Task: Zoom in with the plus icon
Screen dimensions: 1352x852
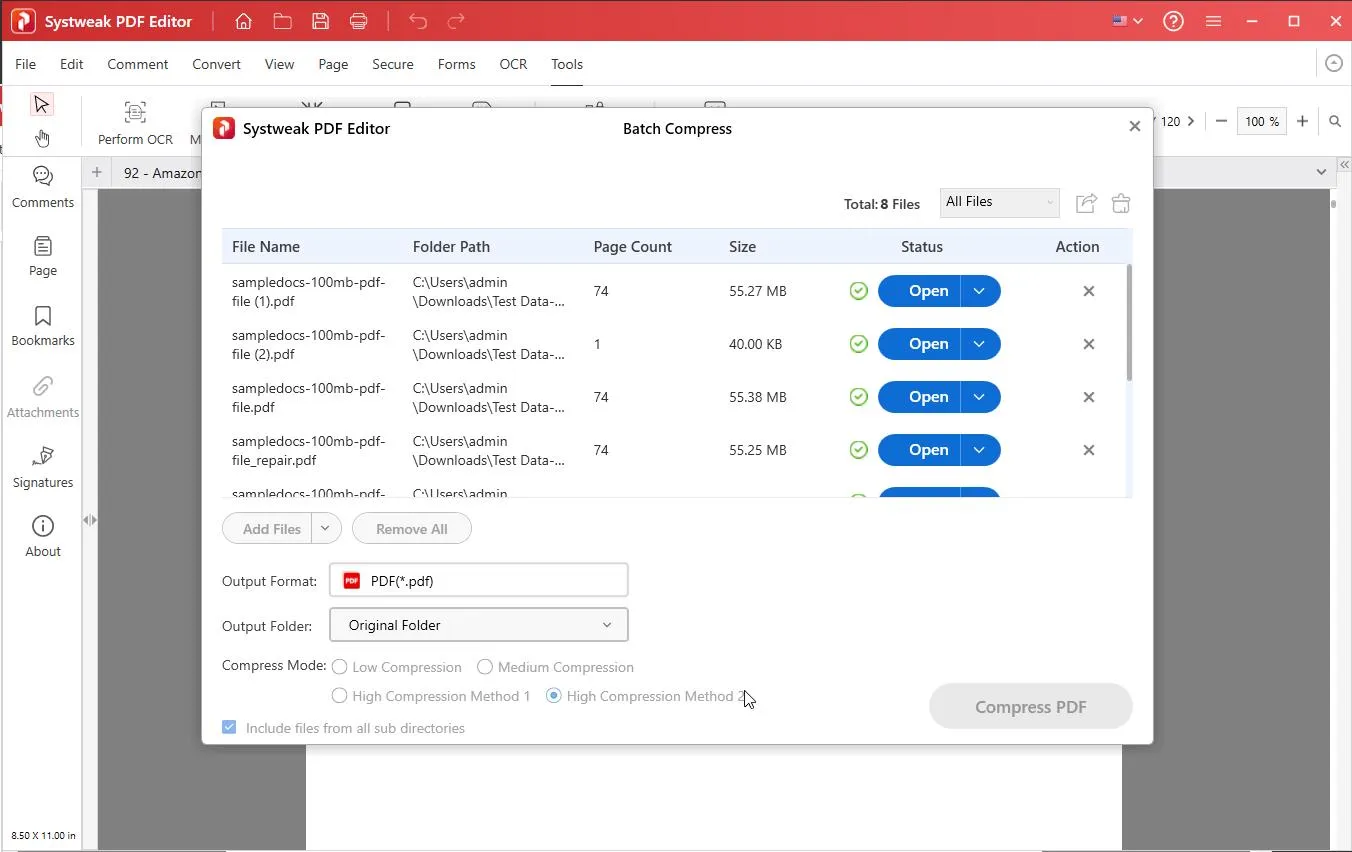Action: coord(1302,121)
